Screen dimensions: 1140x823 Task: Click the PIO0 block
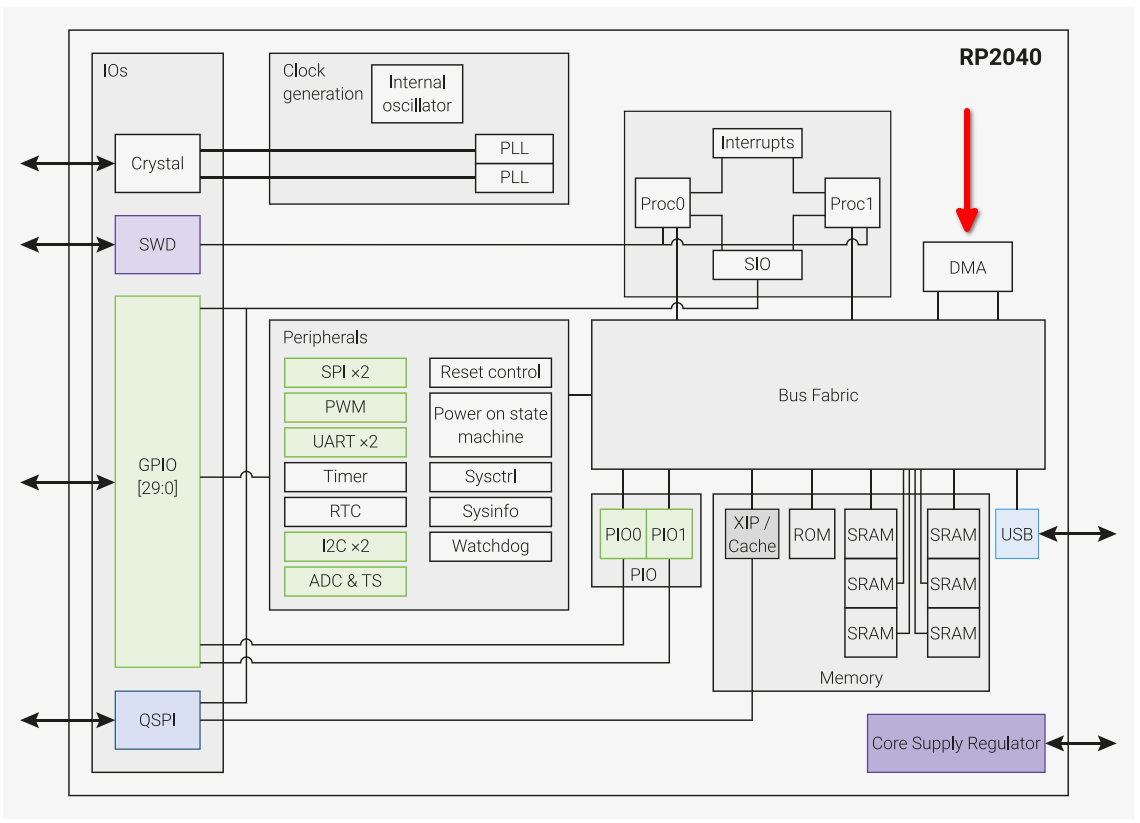(623, 535)
